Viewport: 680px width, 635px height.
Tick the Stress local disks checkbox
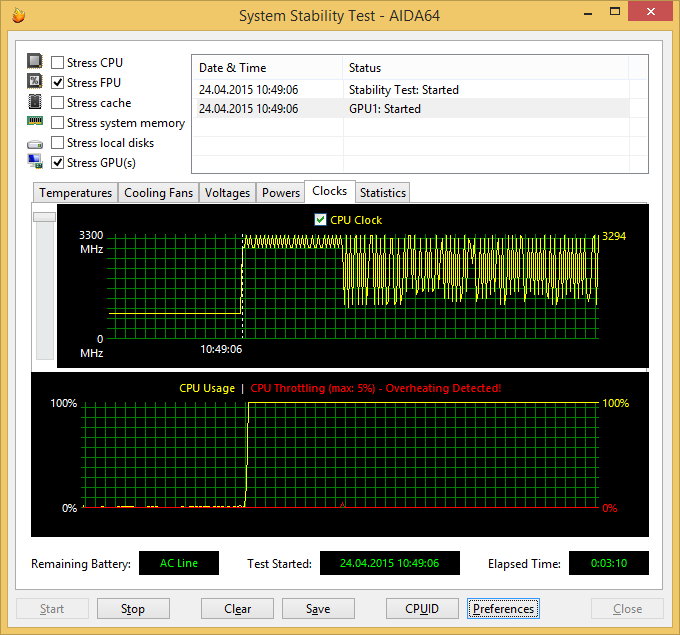[57, 143]
